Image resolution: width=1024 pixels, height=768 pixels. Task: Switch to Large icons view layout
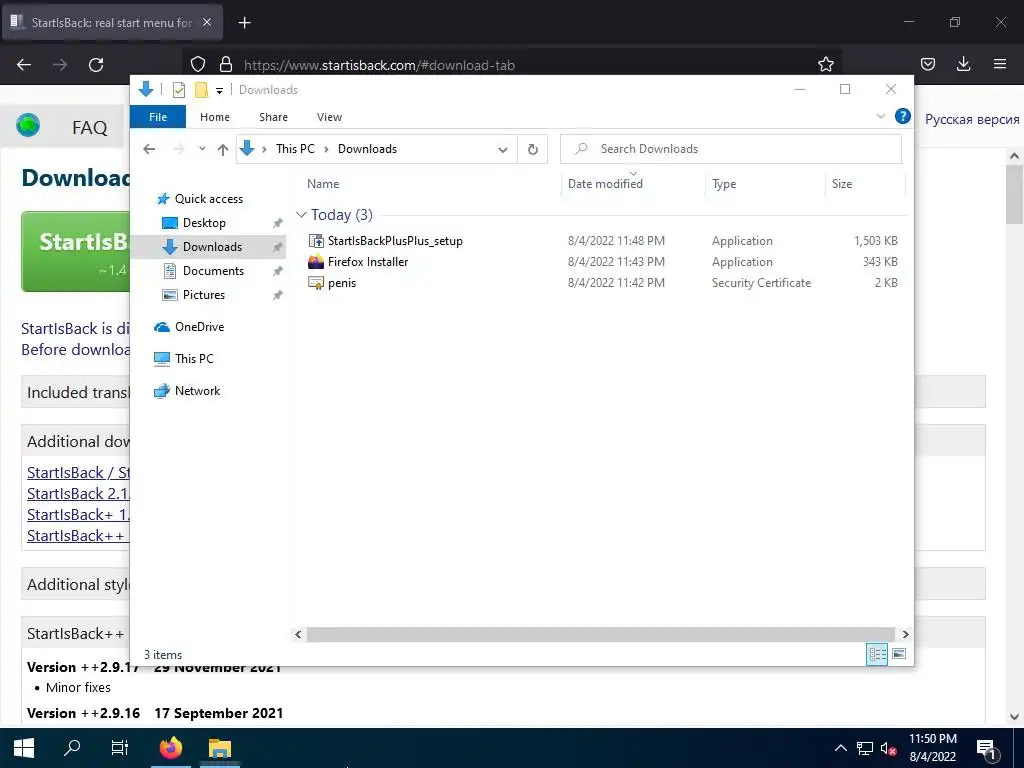tap(899, 654)
